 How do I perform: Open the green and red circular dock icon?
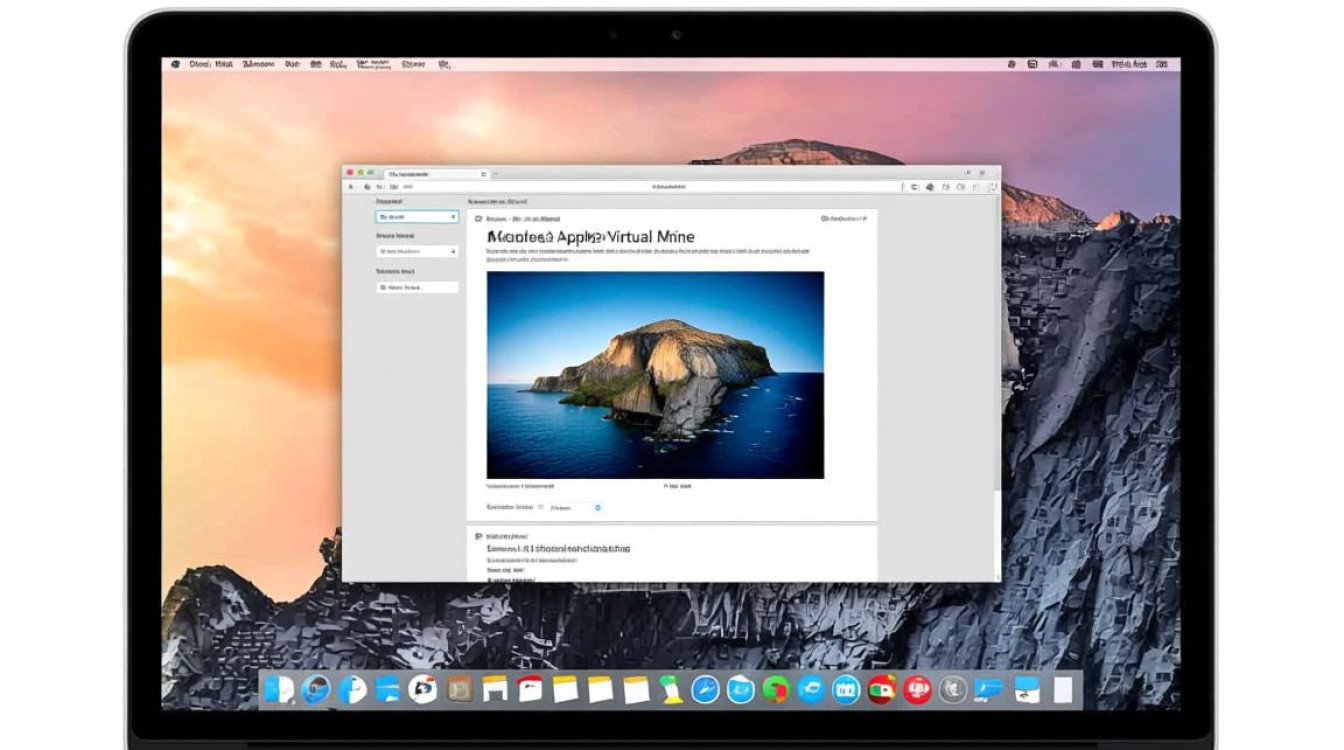click(x=775, y=689)
